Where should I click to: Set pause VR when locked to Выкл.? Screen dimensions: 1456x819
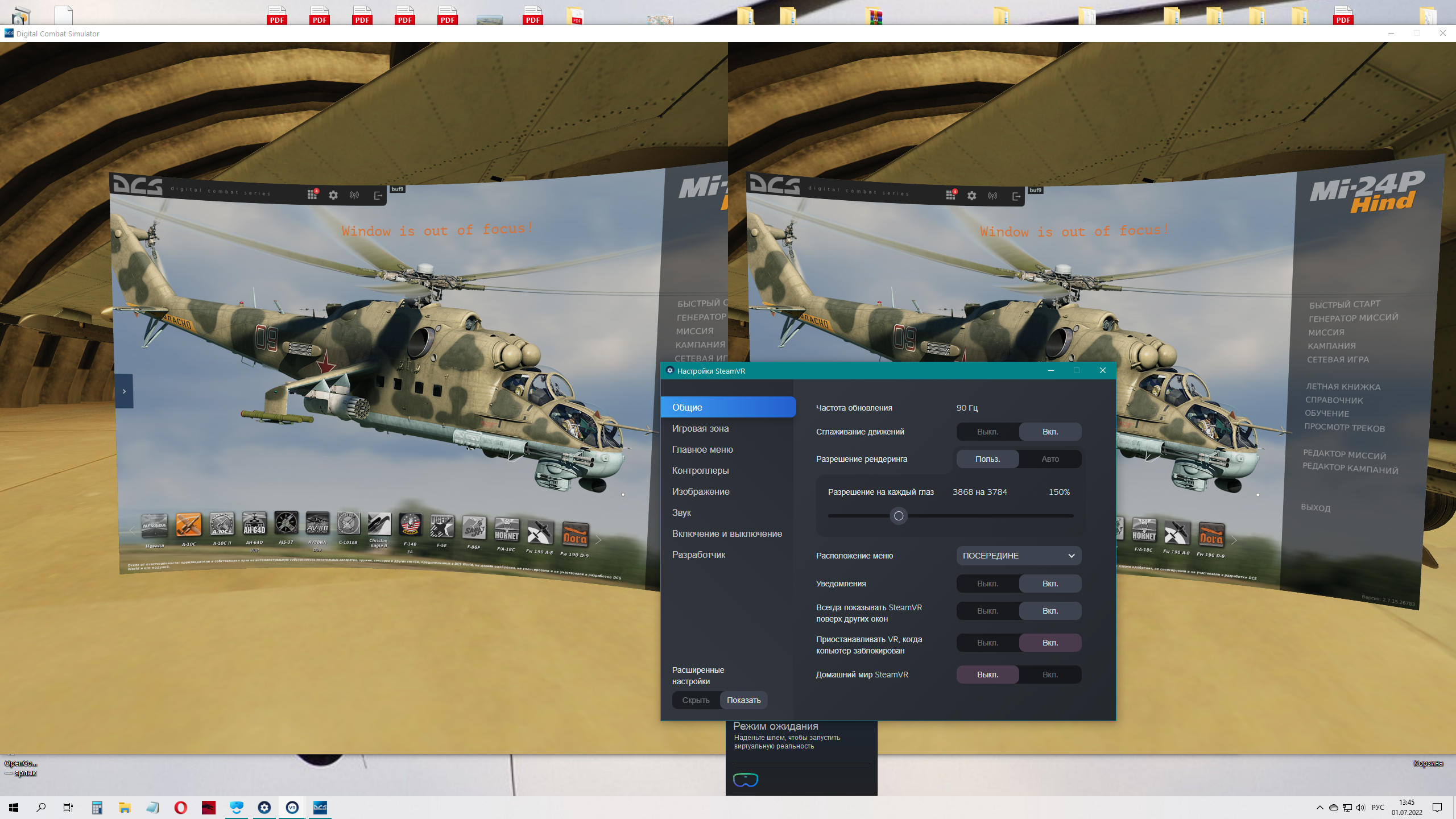[987, 643]
